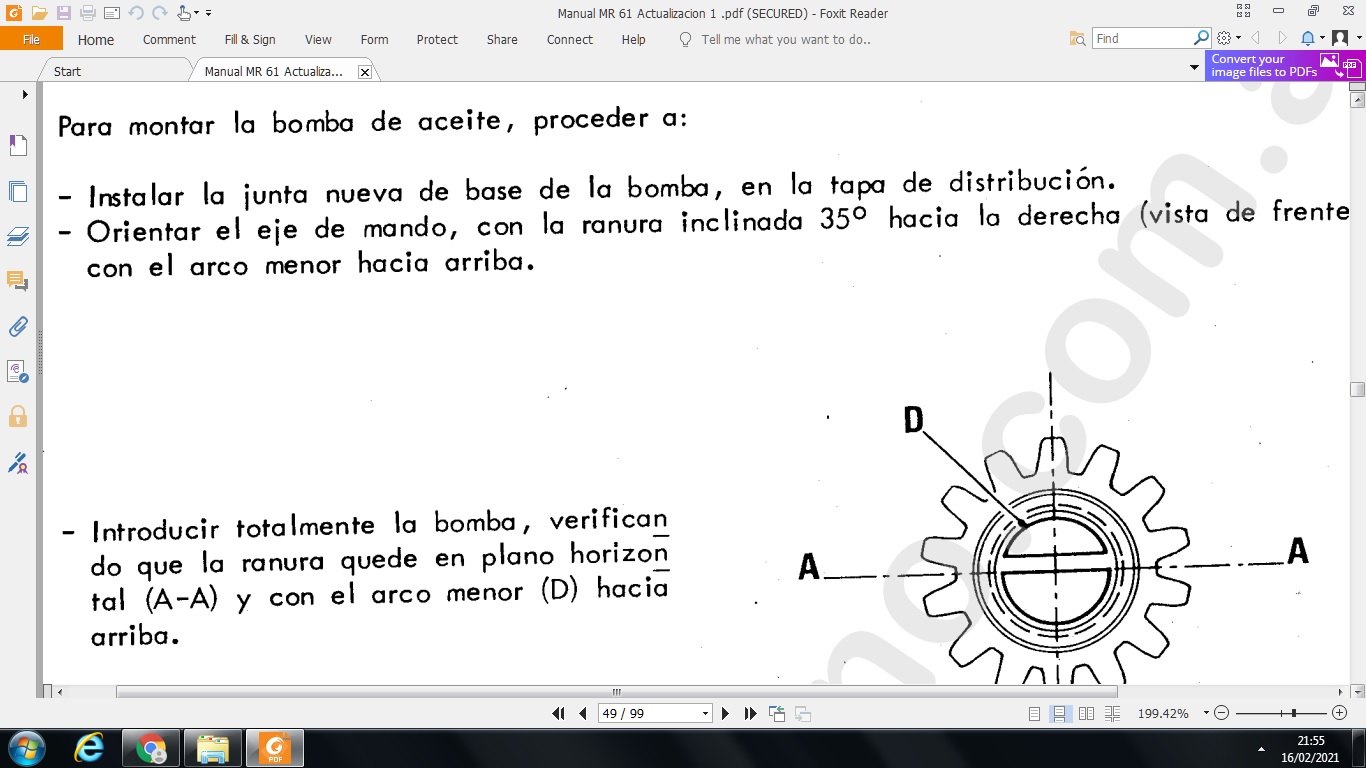
Task: Open the digital signatures panel icon
Action: click(18, 371)
